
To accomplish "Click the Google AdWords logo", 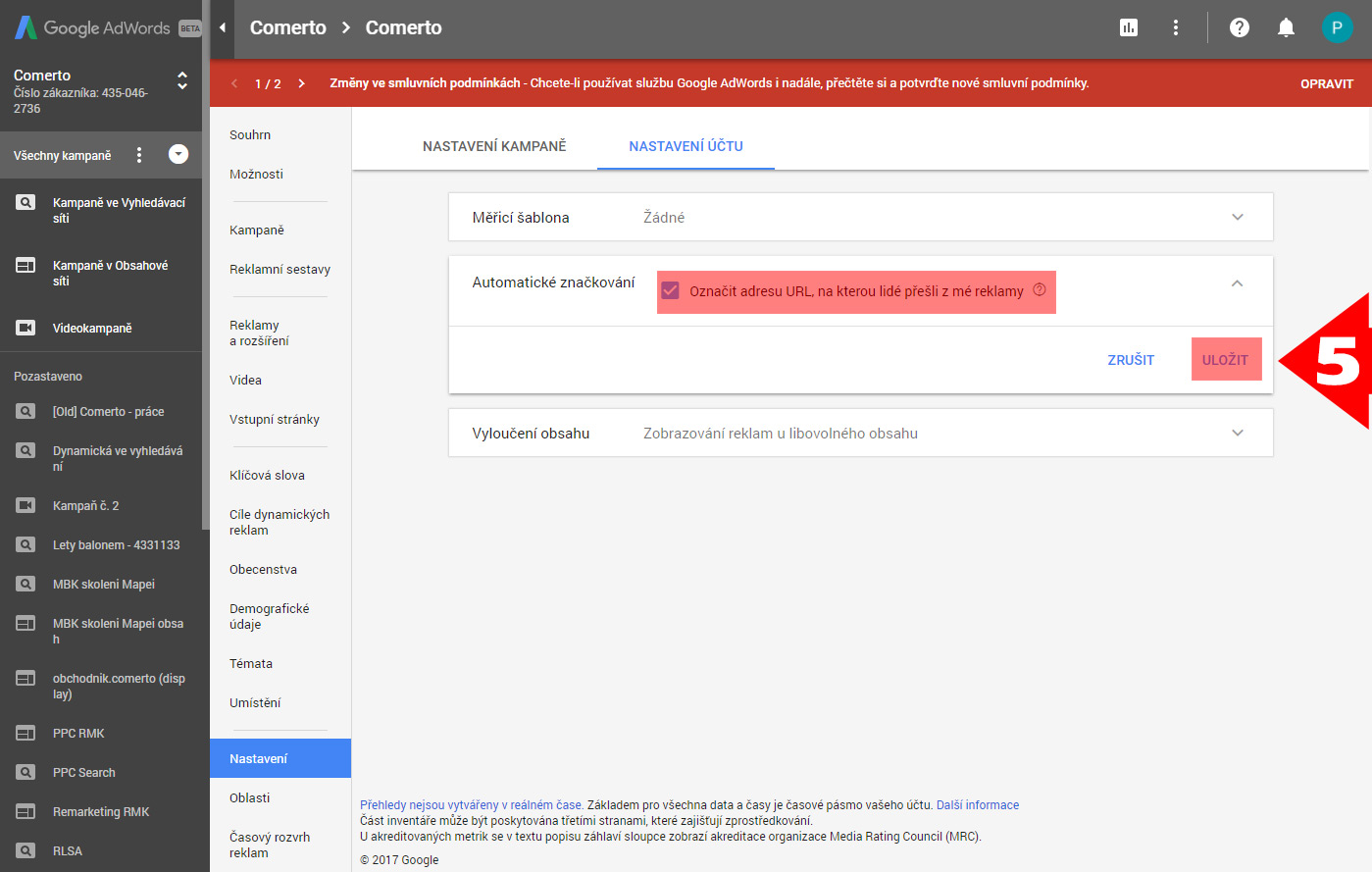I will click(106, 27).
